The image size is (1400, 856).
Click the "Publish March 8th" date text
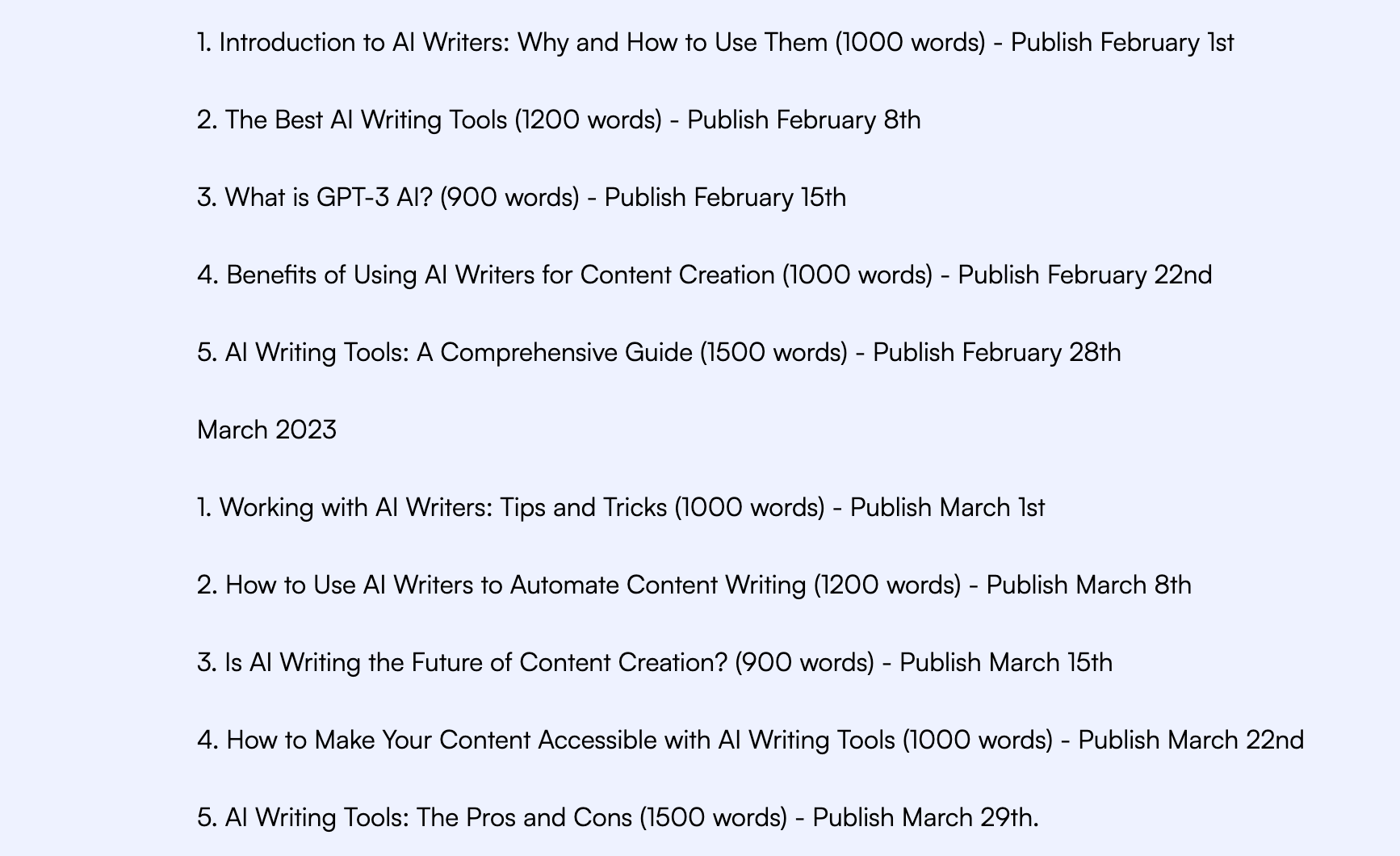tap(1088, 585)
